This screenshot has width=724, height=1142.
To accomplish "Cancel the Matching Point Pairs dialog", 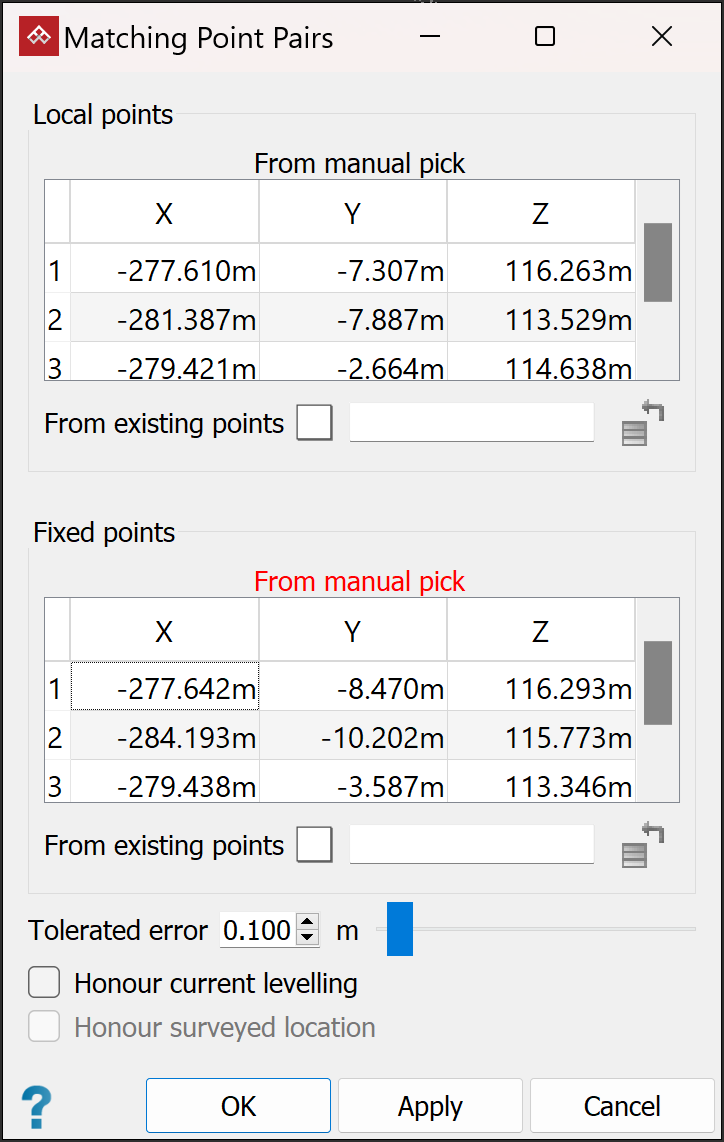I will pos(621,1106).
